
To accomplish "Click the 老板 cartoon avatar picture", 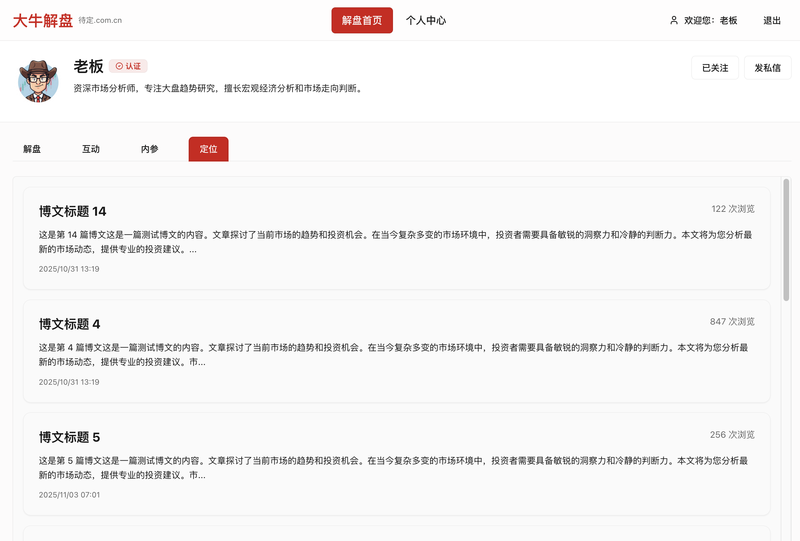I will coord(39,81).
